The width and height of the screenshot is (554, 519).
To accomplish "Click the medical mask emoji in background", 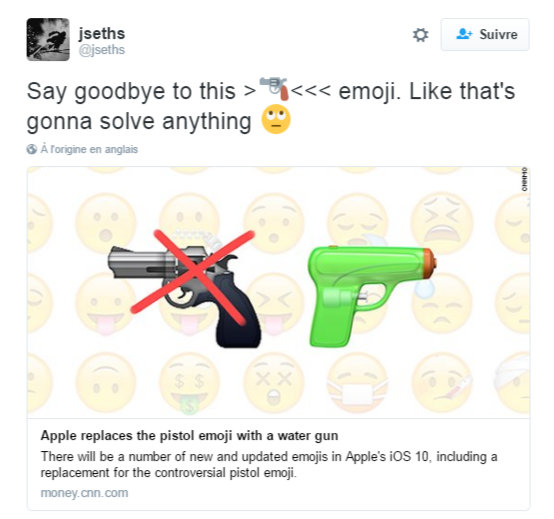I will (x=357, y=383).
